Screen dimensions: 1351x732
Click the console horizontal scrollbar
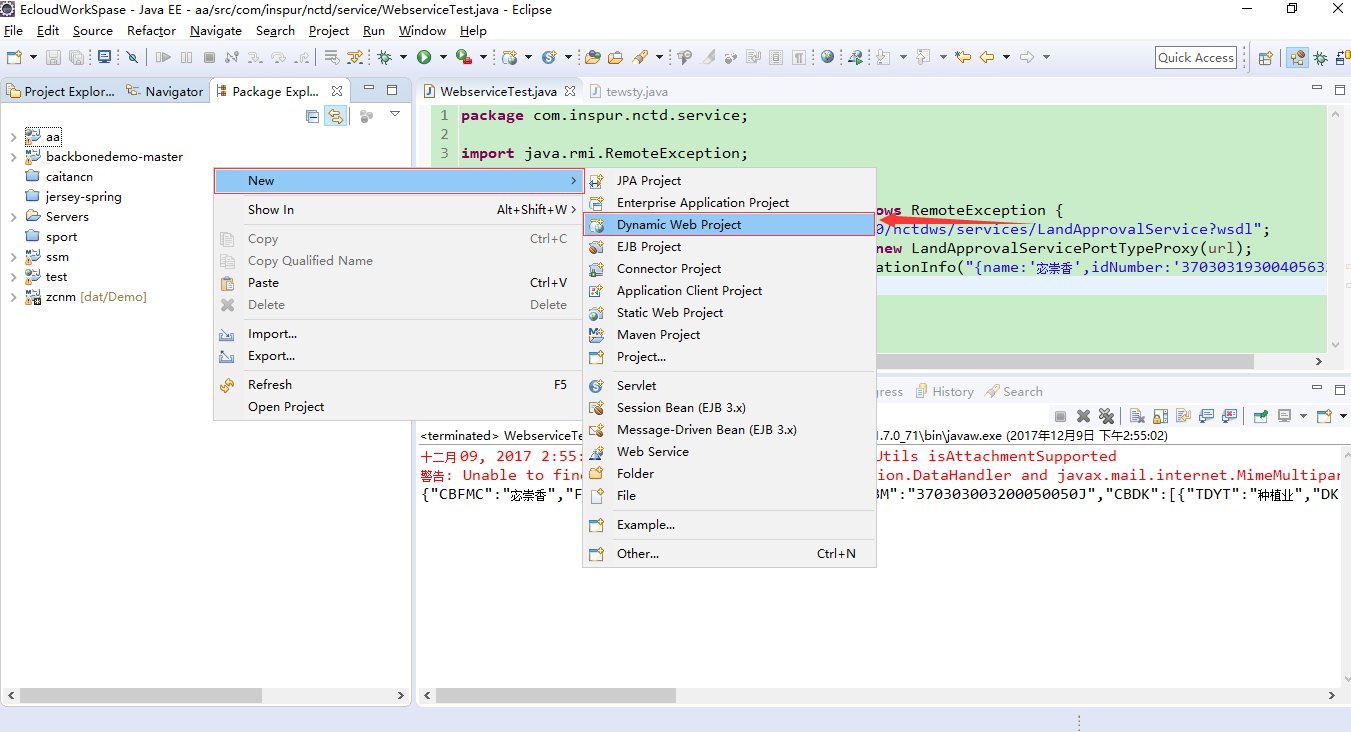tap(557, 695)
